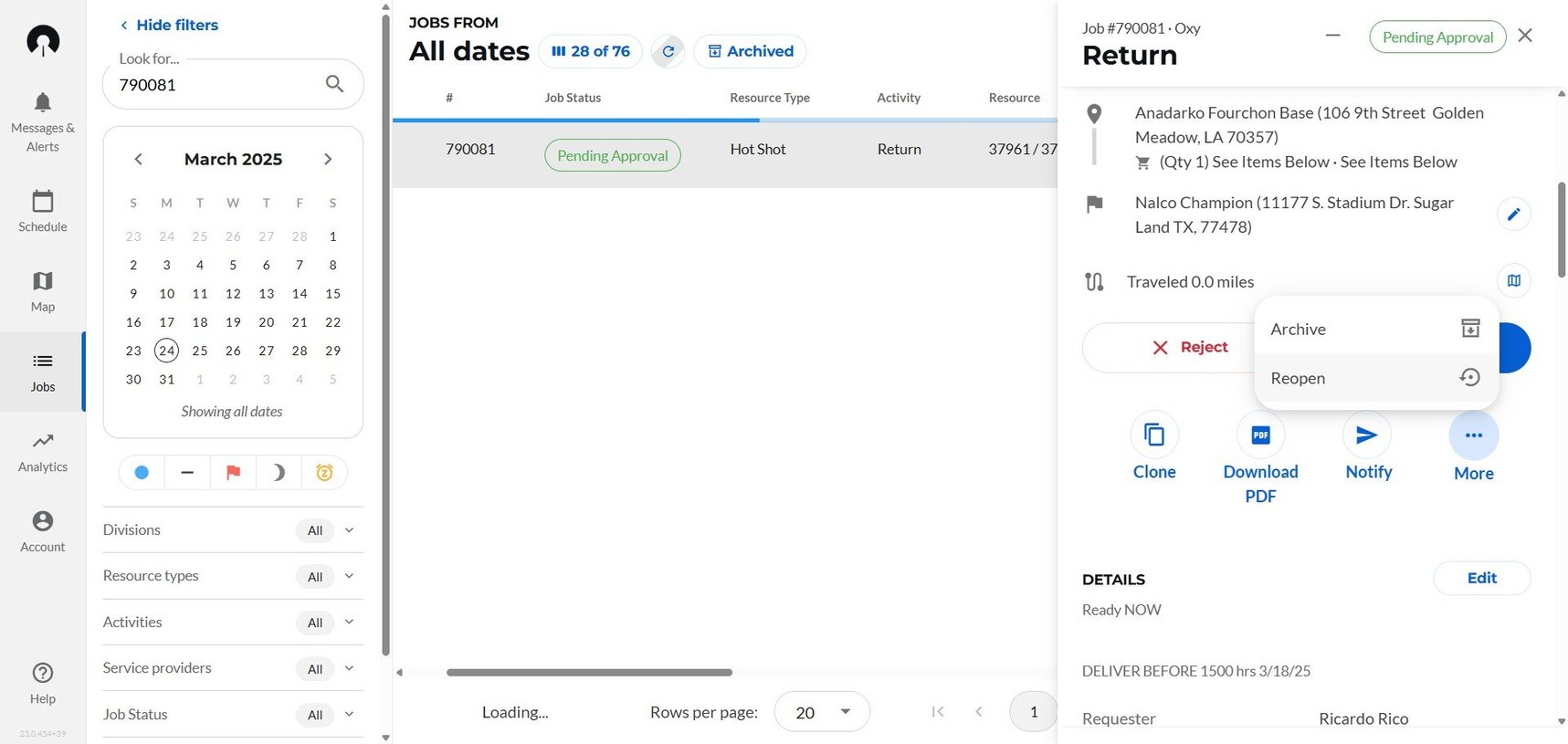
Task: Choose Reopen from the More menu
Action: point(1375,378)
